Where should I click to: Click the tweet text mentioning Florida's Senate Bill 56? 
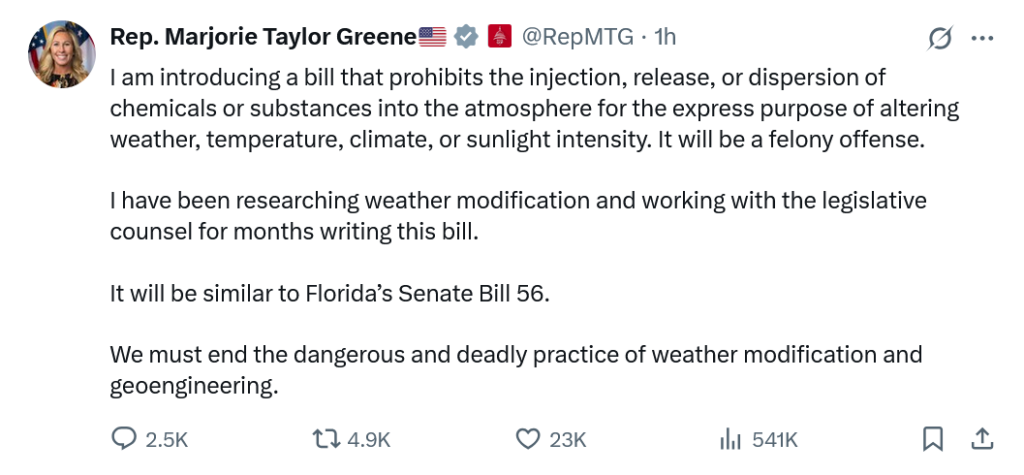tap(330, 297)
